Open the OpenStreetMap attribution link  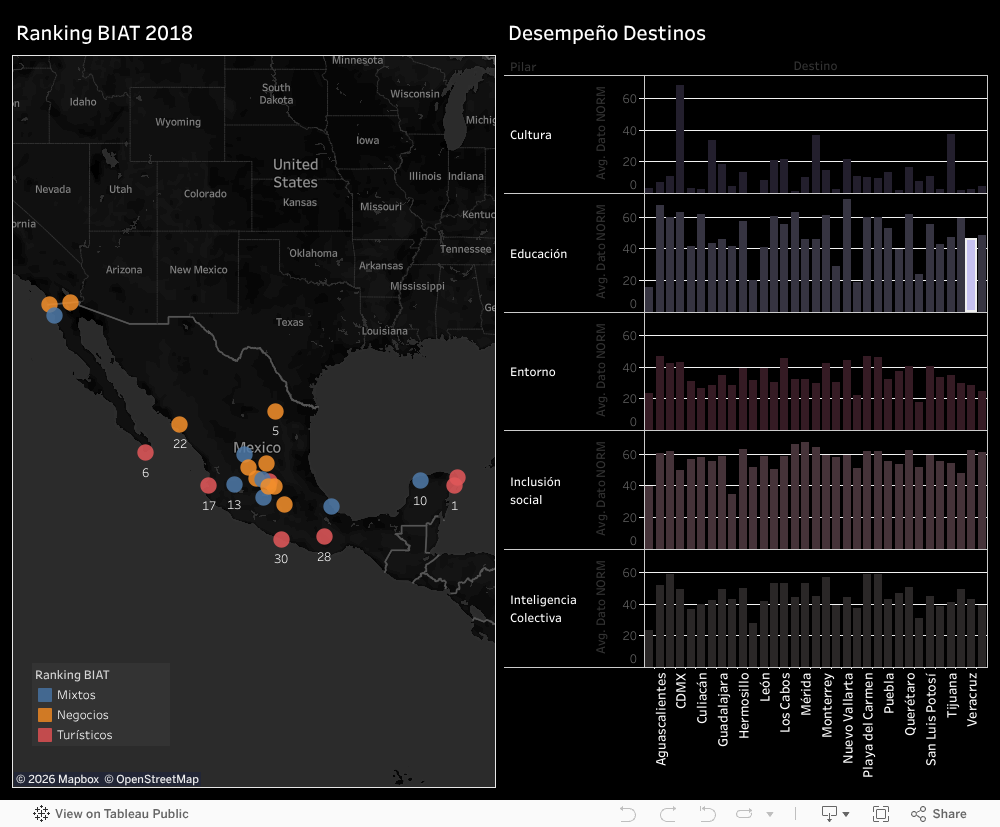point(157,779)
